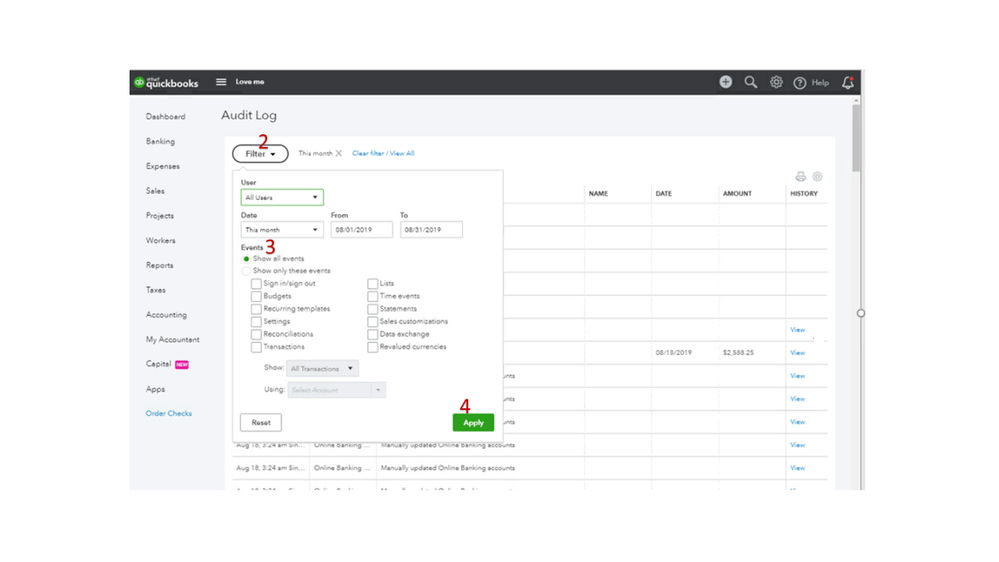Open the Show All Transactions dropdown

point(322,368)
